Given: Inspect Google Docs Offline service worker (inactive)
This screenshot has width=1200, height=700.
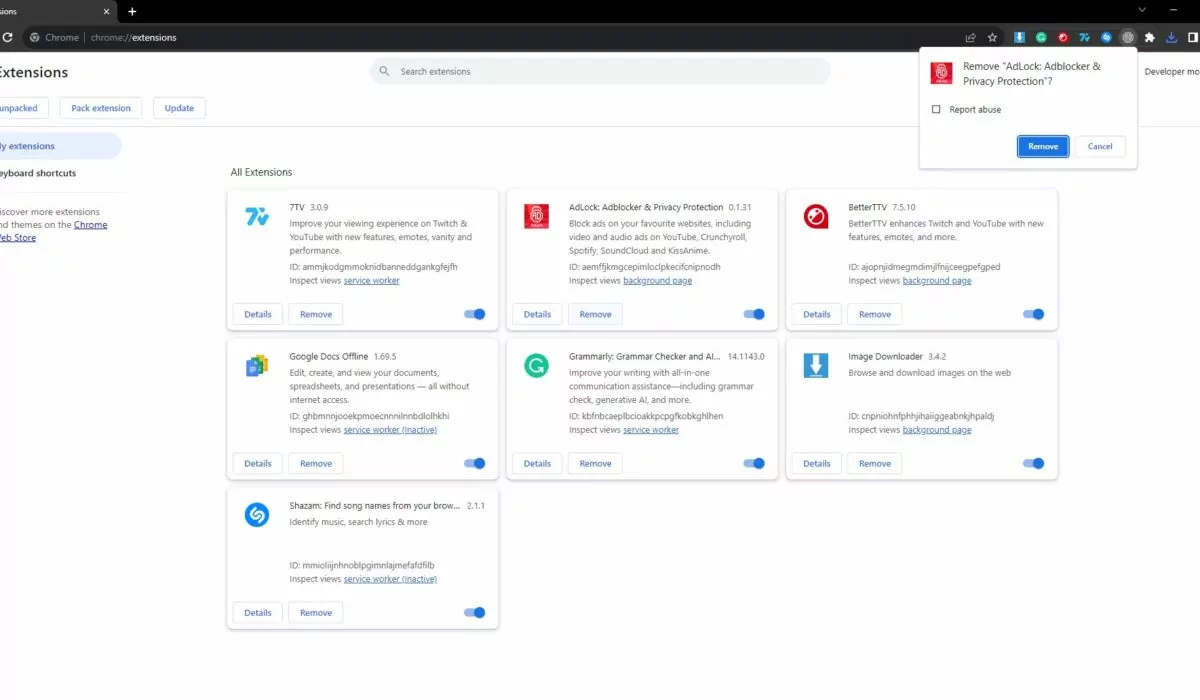Looking at the screenshot, I should coord(390,430).
